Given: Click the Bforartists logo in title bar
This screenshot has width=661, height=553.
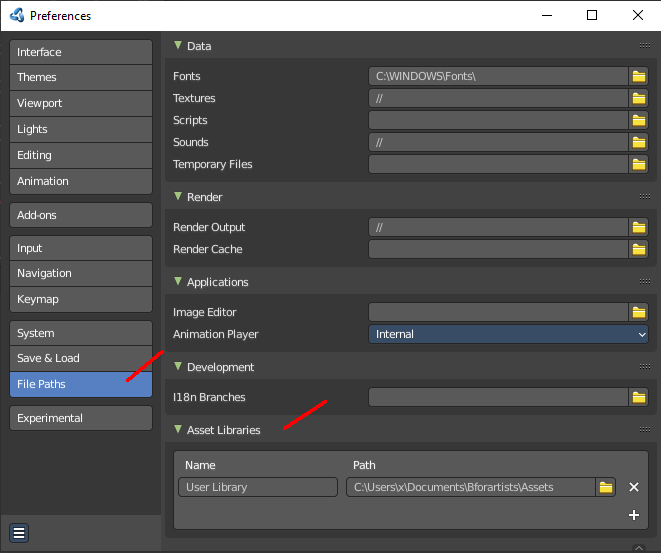Looking at the screenshot, I should pos(17,16).
